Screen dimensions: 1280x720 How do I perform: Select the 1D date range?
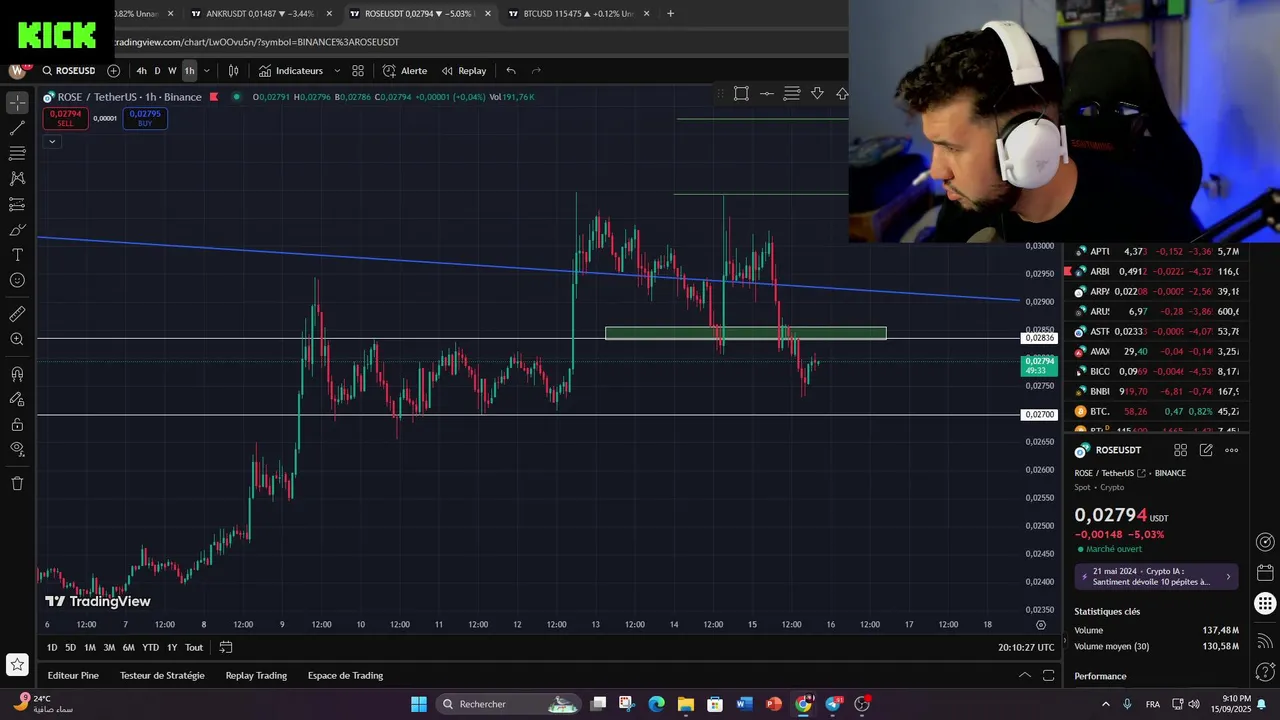[x=52, y=648]
